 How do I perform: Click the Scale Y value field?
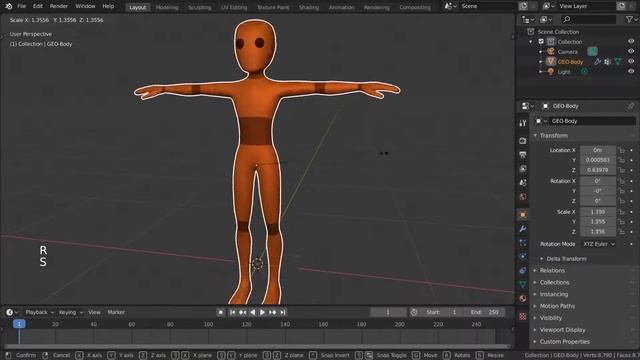[x=598, y=222]
